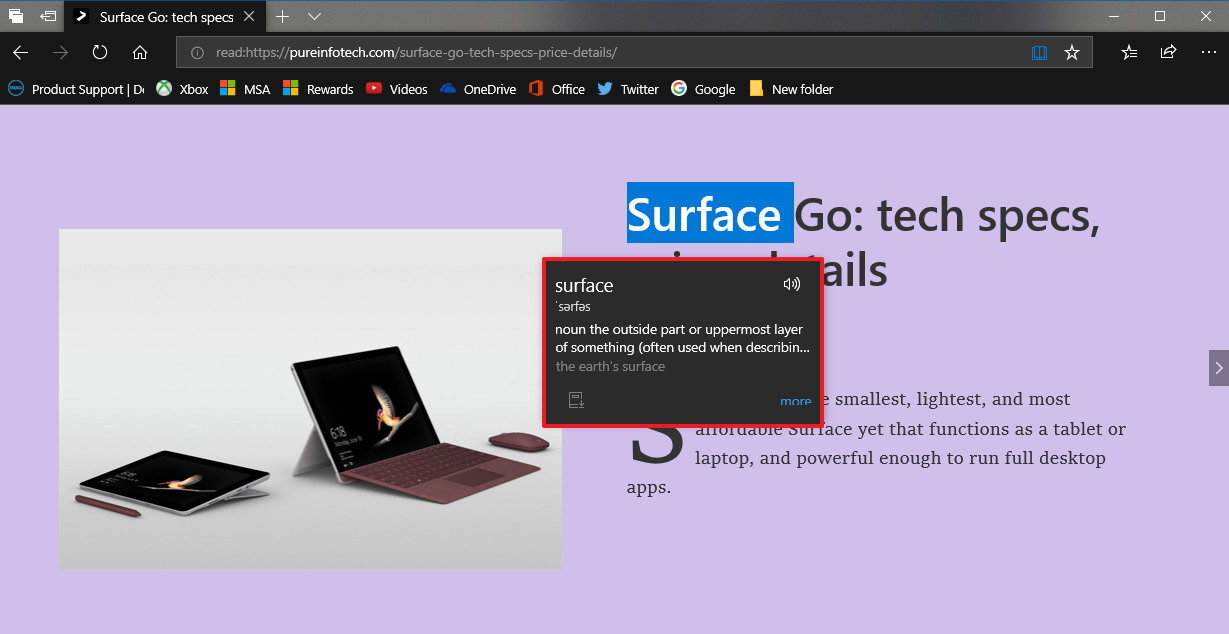Click the highlighted word Surface in title
Image resolution: width=1229 pixels, height=634 pixels.
click(x=710, y=213)
